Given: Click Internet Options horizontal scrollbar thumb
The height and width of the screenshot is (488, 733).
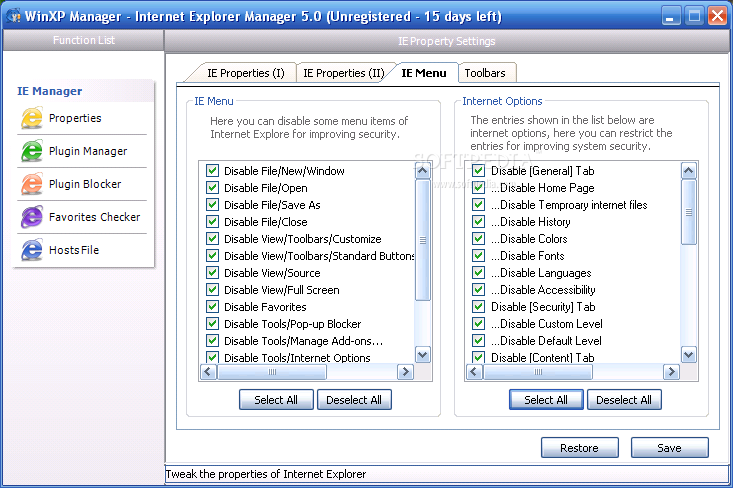Looking at the screenshot, I should coord(538,372).
